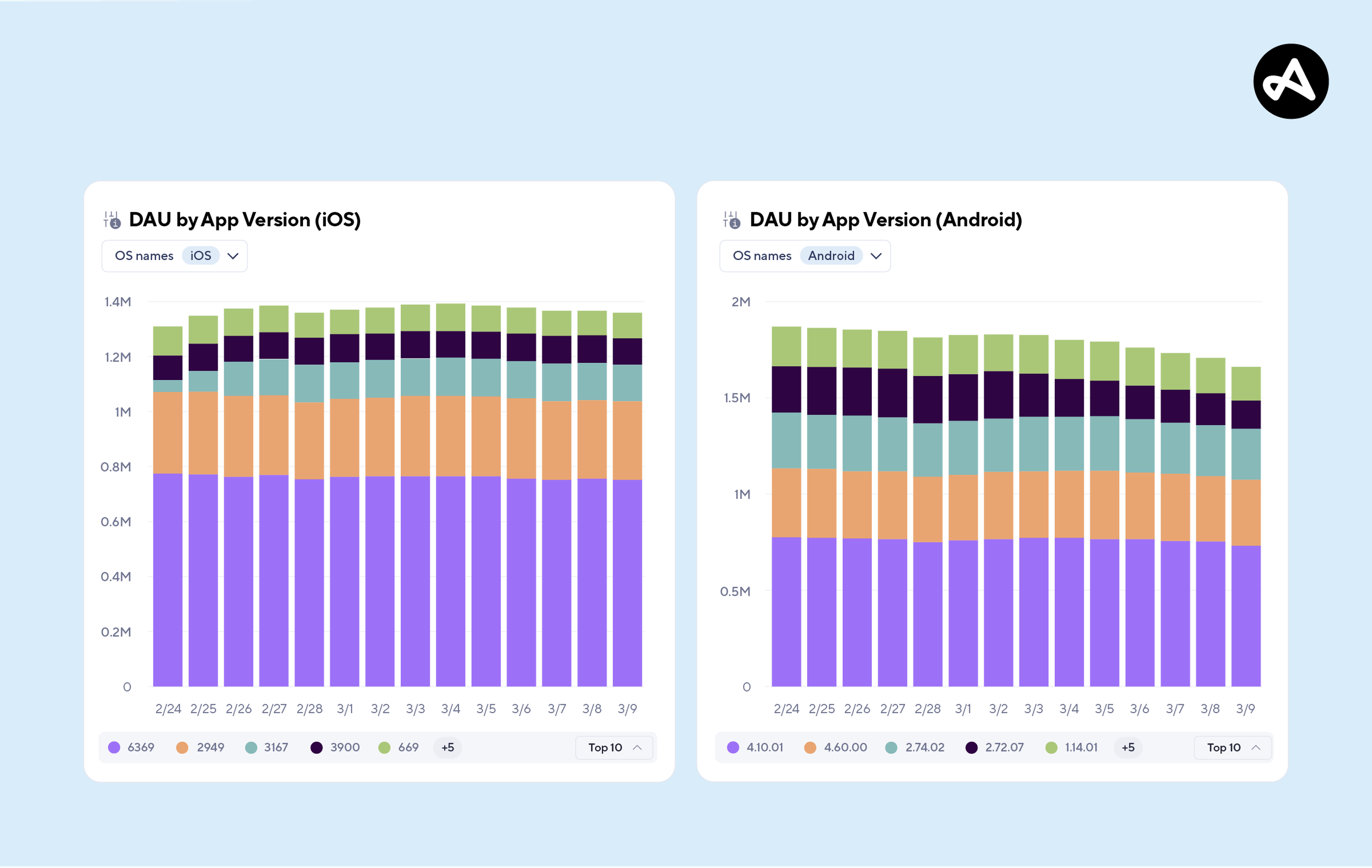Click the 2M axis label in Android chart
1372x868 pixels.
point(741,302)
